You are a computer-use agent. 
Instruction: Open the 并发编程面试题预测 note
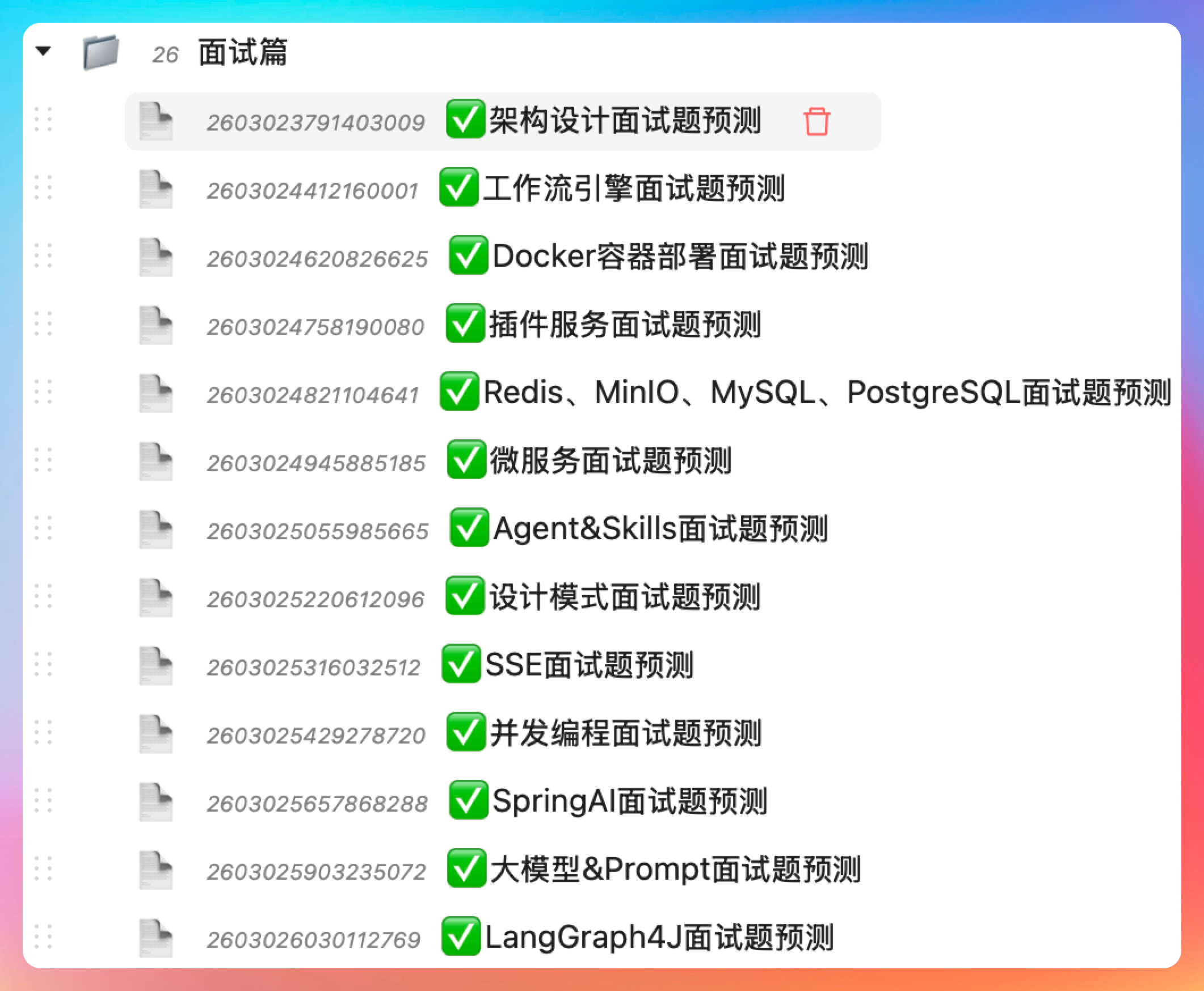(625, 733)
